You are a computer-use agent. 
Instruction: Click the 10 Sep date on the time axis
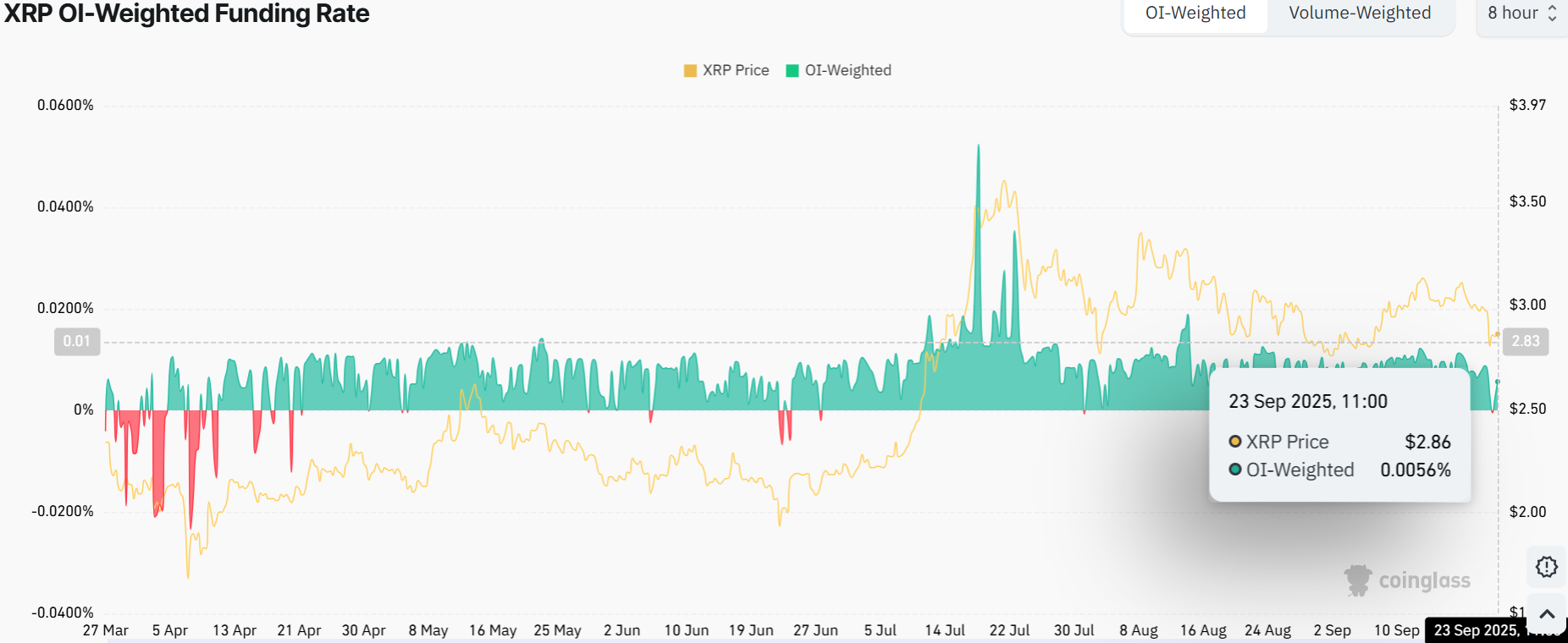1397,630
